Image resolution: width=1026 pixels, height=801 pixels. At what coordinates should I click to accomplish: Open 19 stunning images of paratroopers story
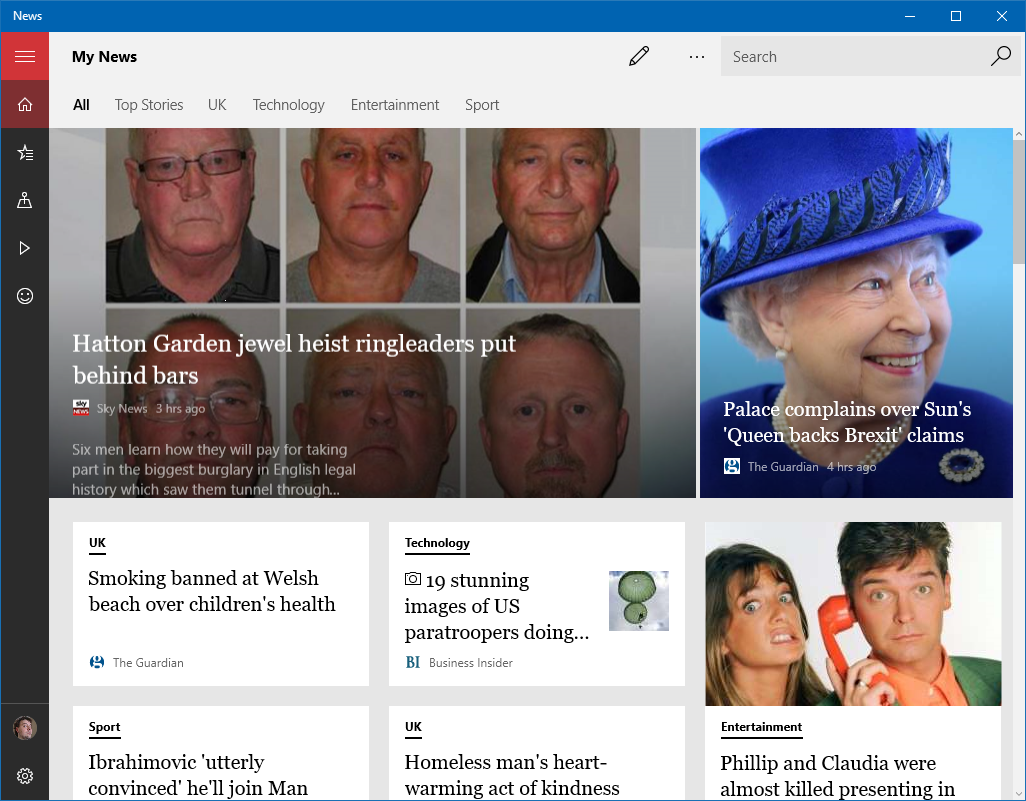point(497,606)
